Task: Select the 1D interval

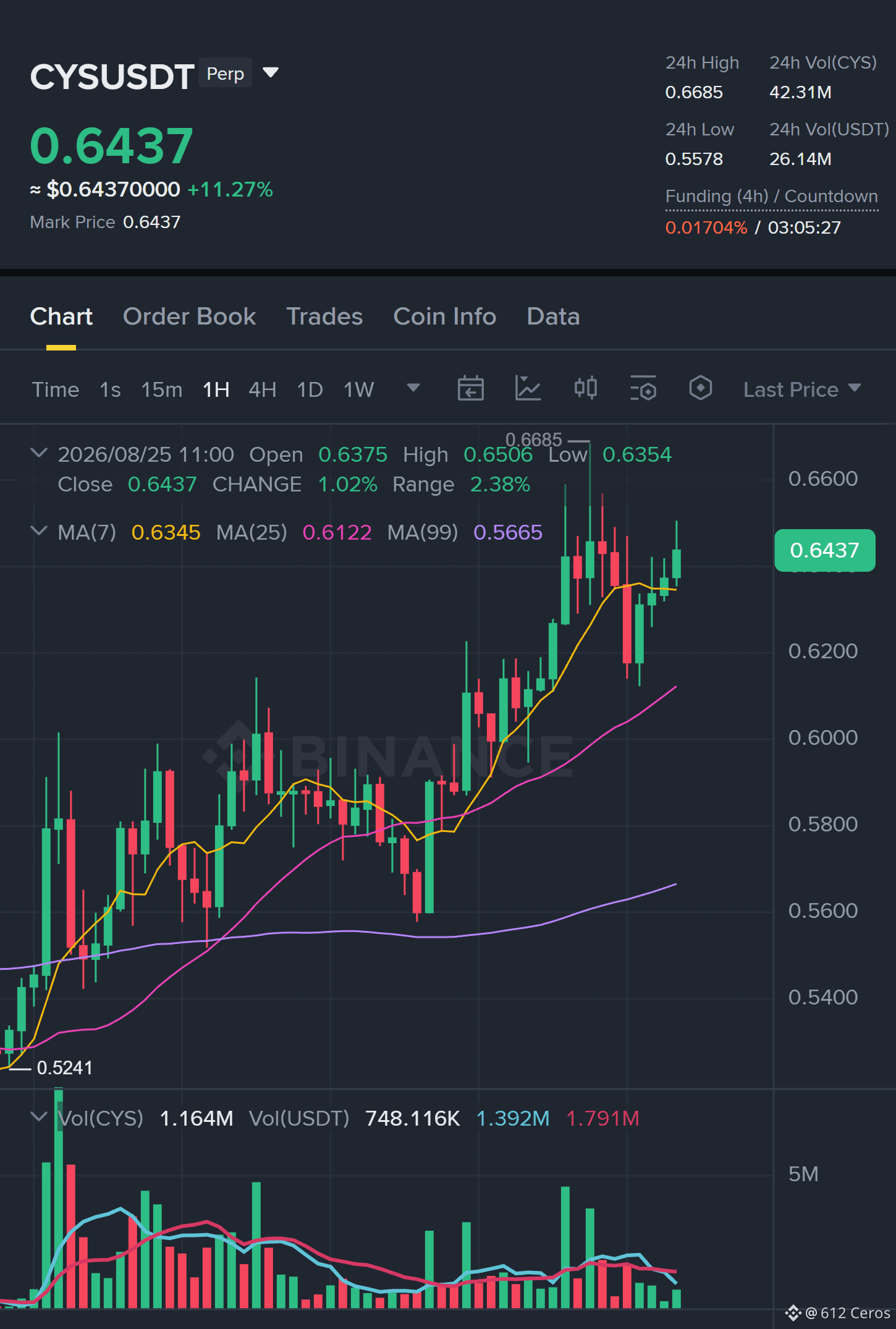Action: click(310, 389)
